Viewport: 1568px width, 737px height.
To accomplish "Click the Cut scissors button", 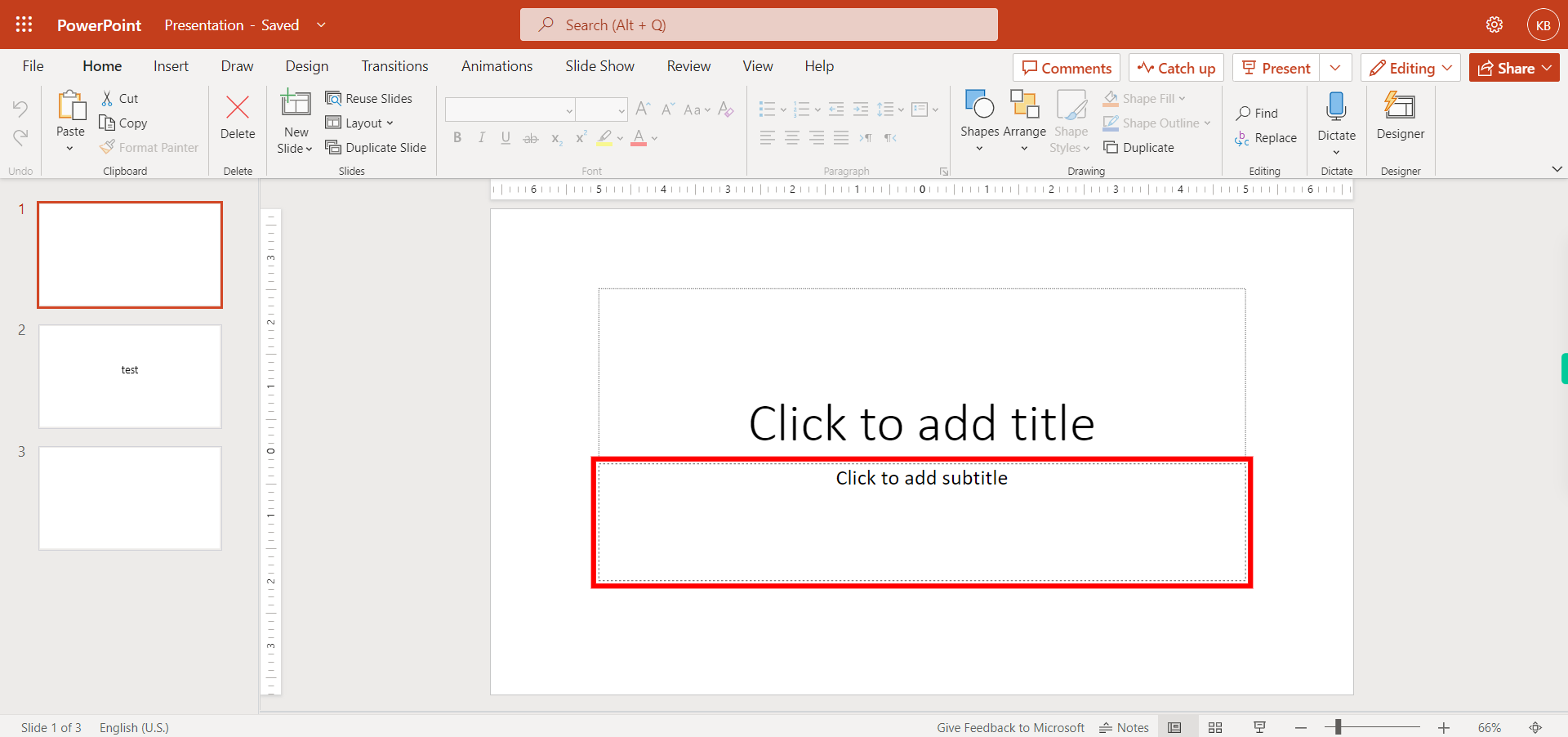I will (120, 98).
